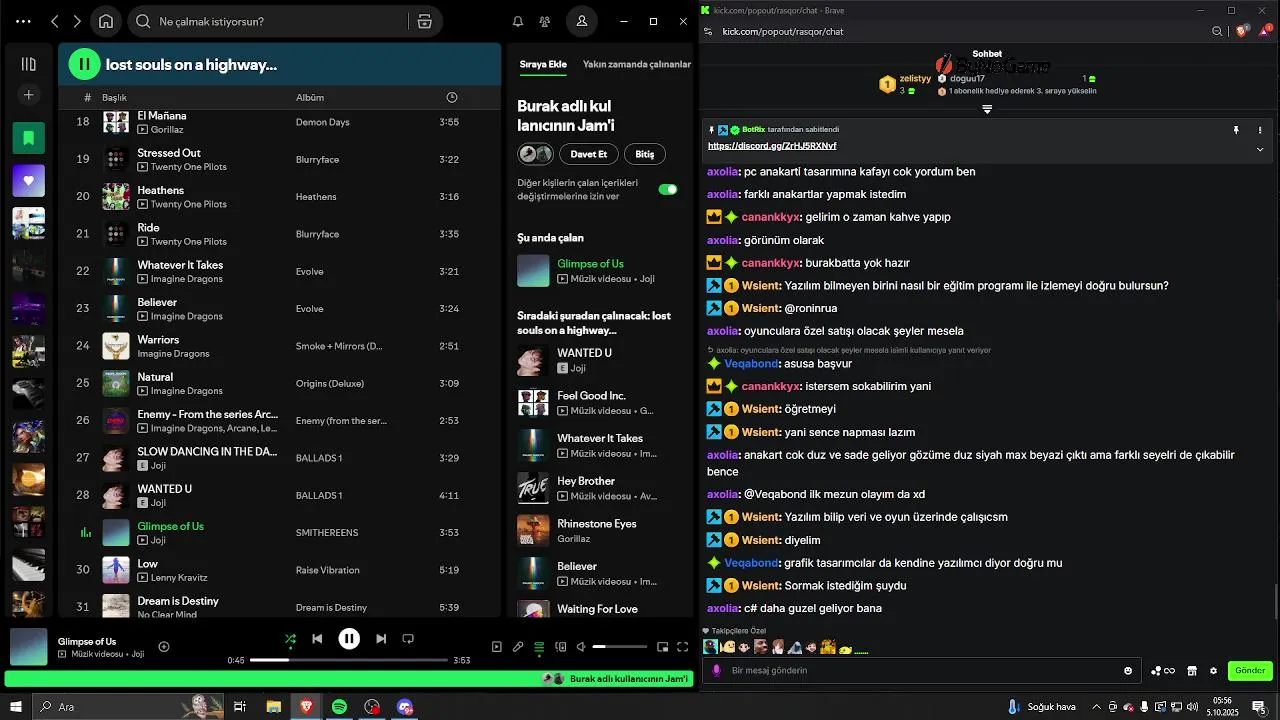Sort tracks by Albüm column

(310, 97)
